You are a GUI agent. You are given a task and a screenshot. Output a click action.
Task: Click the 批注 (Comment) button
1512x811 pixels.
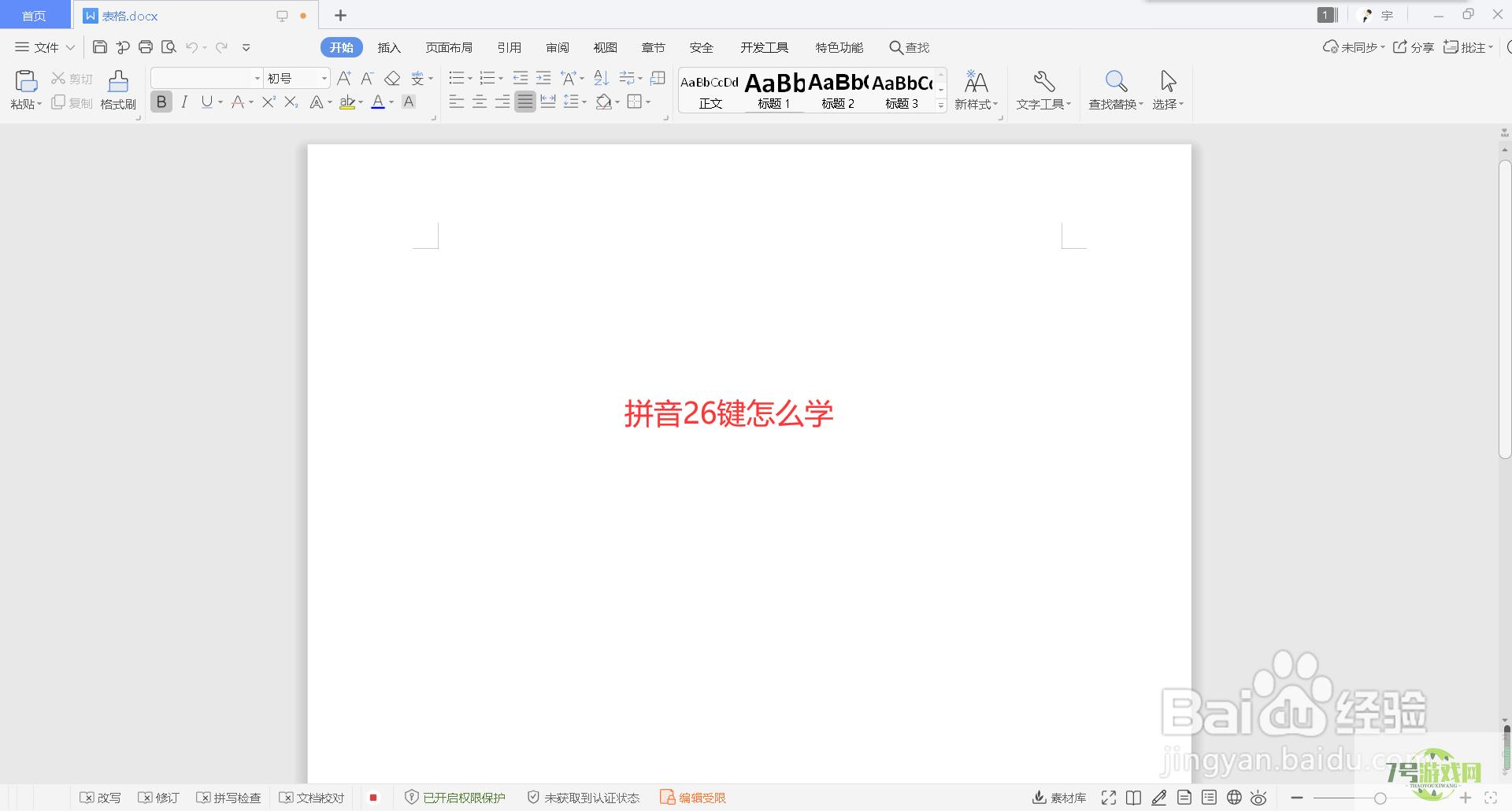[1468, 47]
